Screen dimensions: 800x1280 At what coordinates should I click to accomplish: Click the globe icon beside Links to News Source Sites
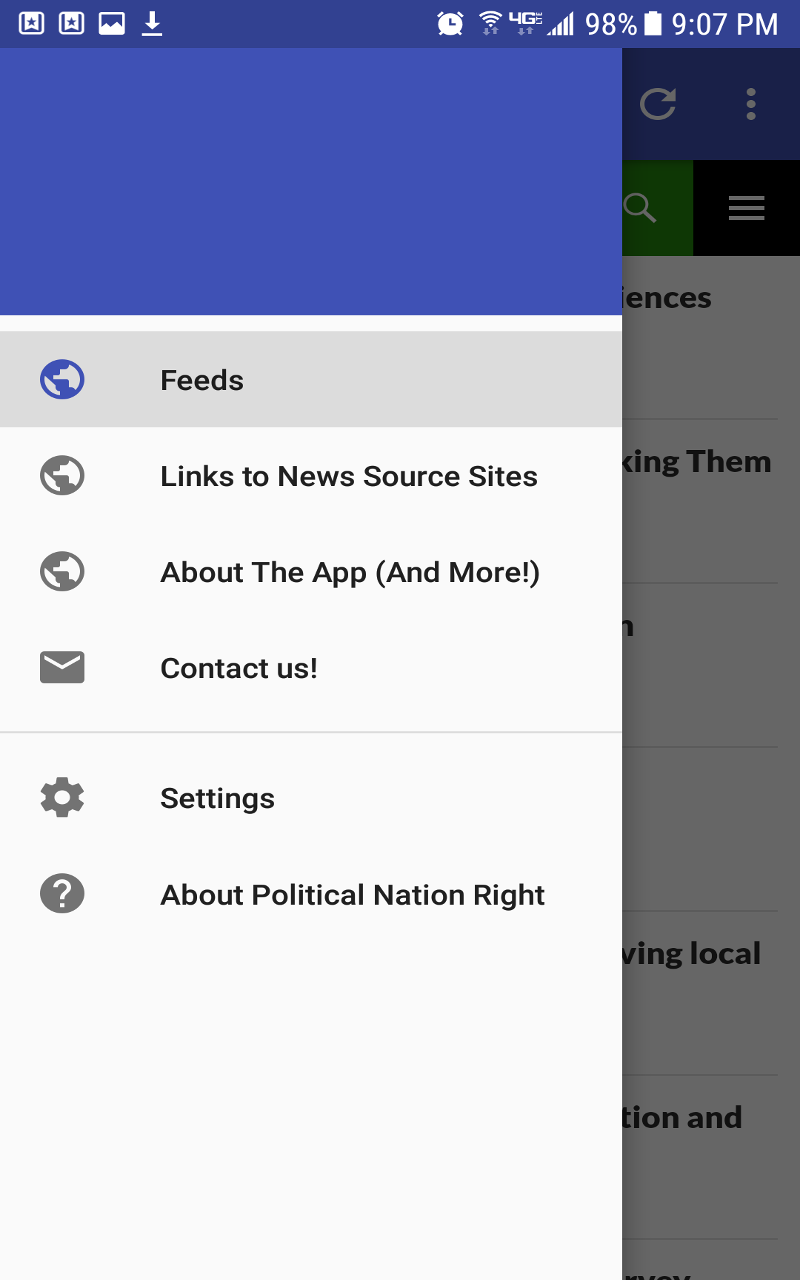coord(62,476)
